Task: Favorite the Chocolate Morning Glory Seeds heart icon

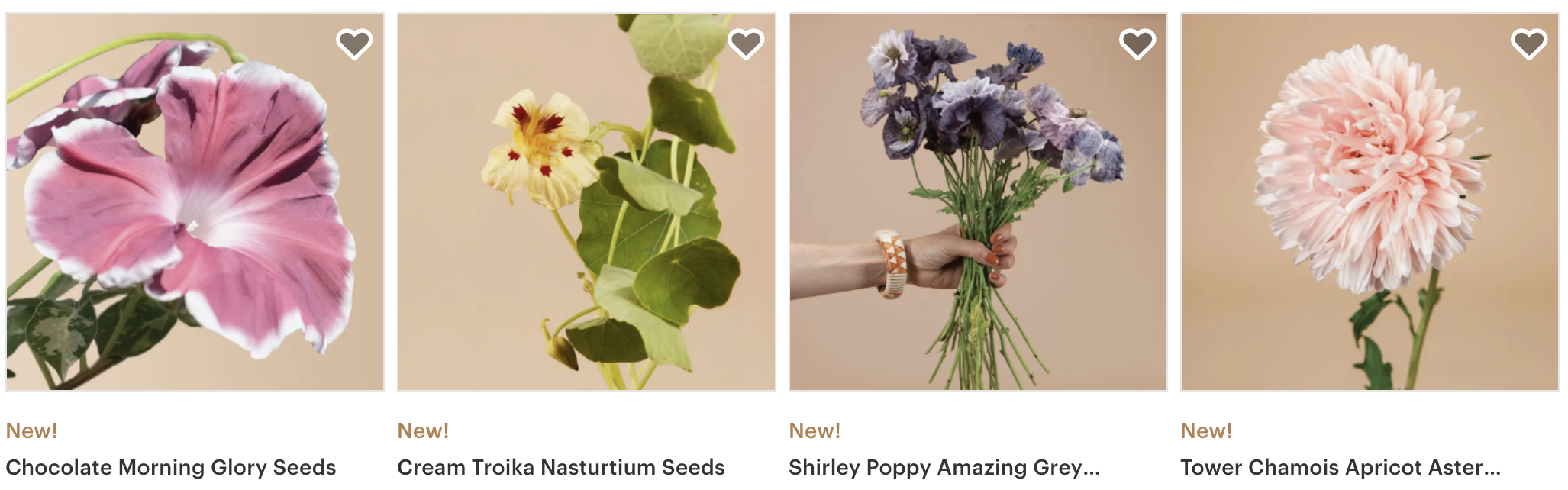Action: pyautogui.click(x=354, y=44)
